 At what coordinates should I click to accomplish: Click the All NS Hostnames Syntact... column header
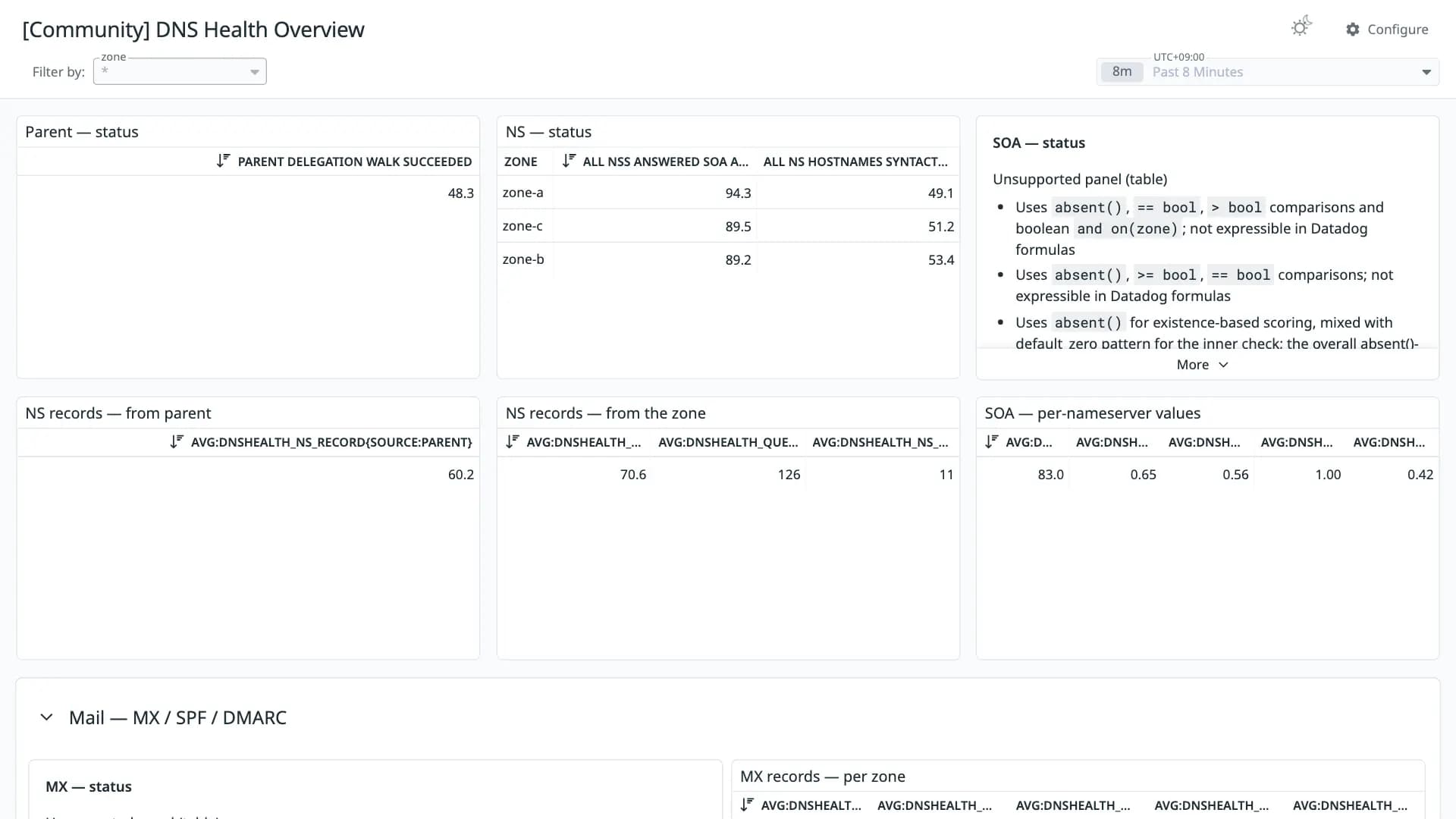tap(855, 162)
